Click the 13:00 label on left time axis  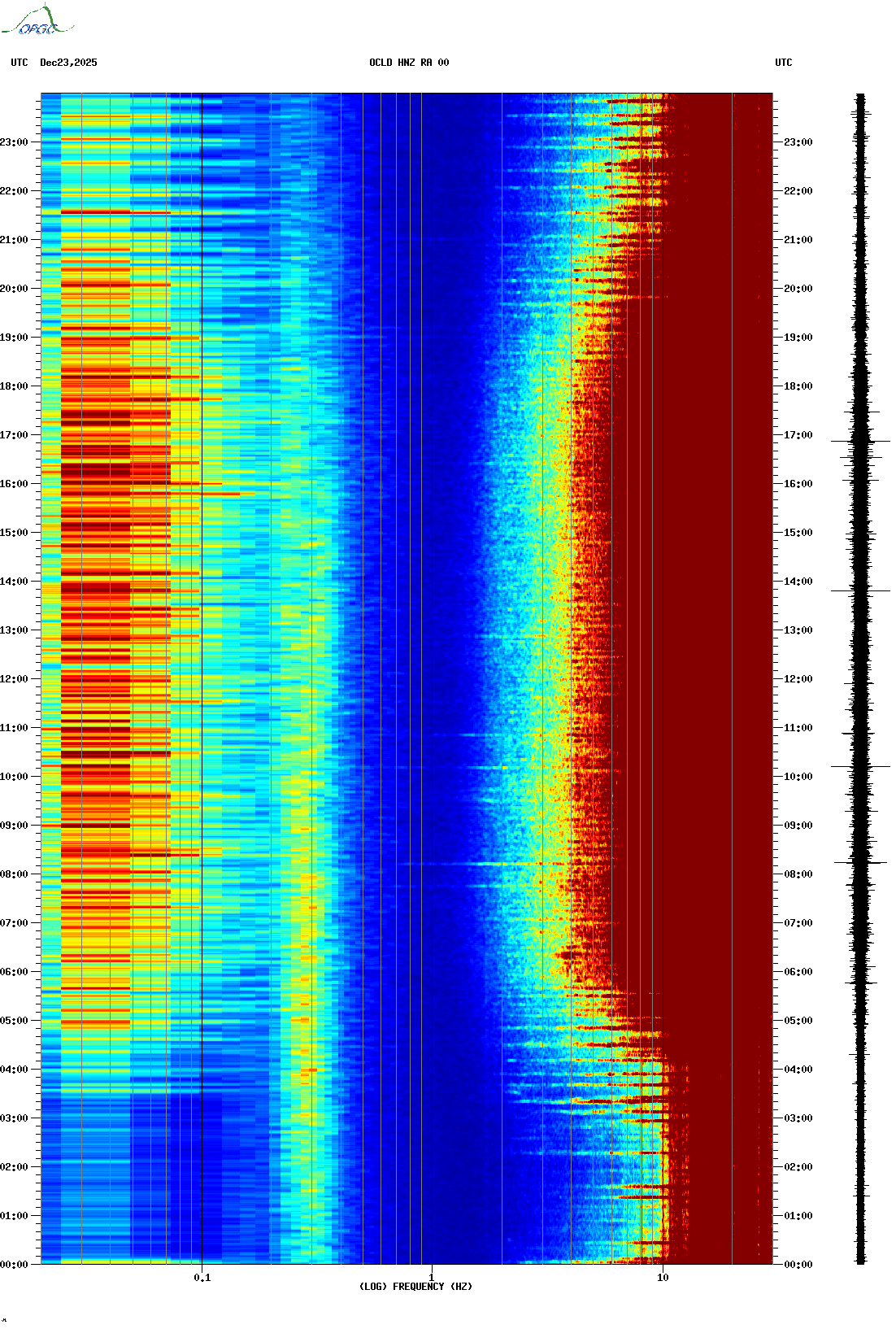pos(14,630)
